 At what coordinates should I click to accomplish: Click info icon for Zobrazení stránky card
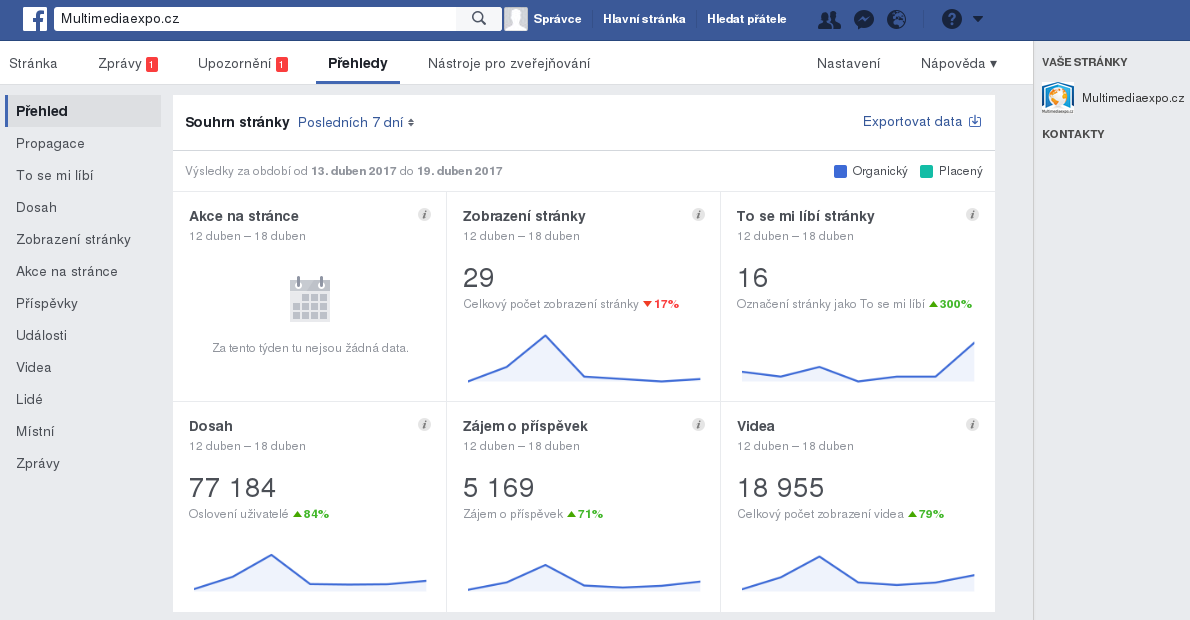point(698,215)
